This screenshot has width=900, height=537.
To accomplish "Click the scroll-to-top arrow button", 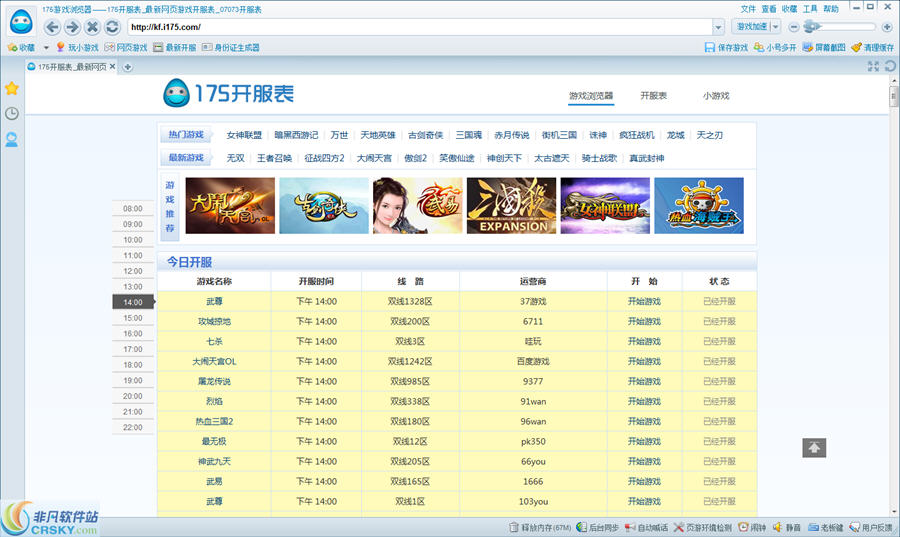I will tap(814, 448).
